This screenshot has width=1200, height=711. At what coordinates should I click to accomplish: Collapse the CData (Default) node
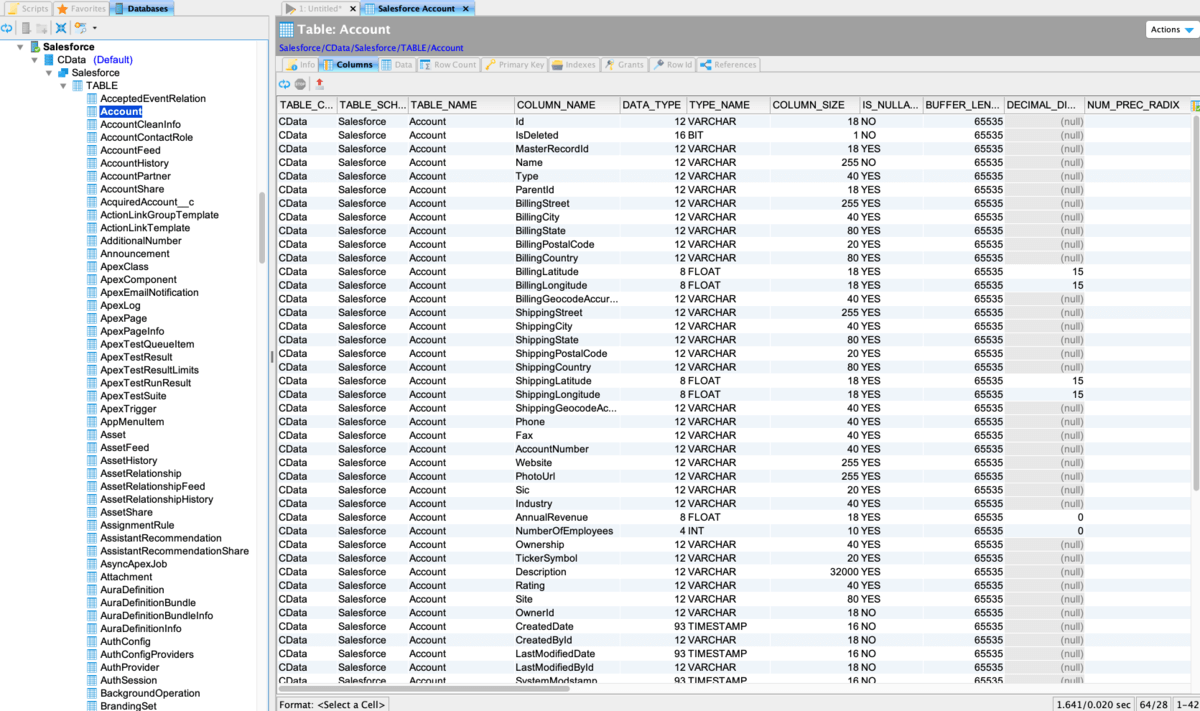(x=34, y=60)
